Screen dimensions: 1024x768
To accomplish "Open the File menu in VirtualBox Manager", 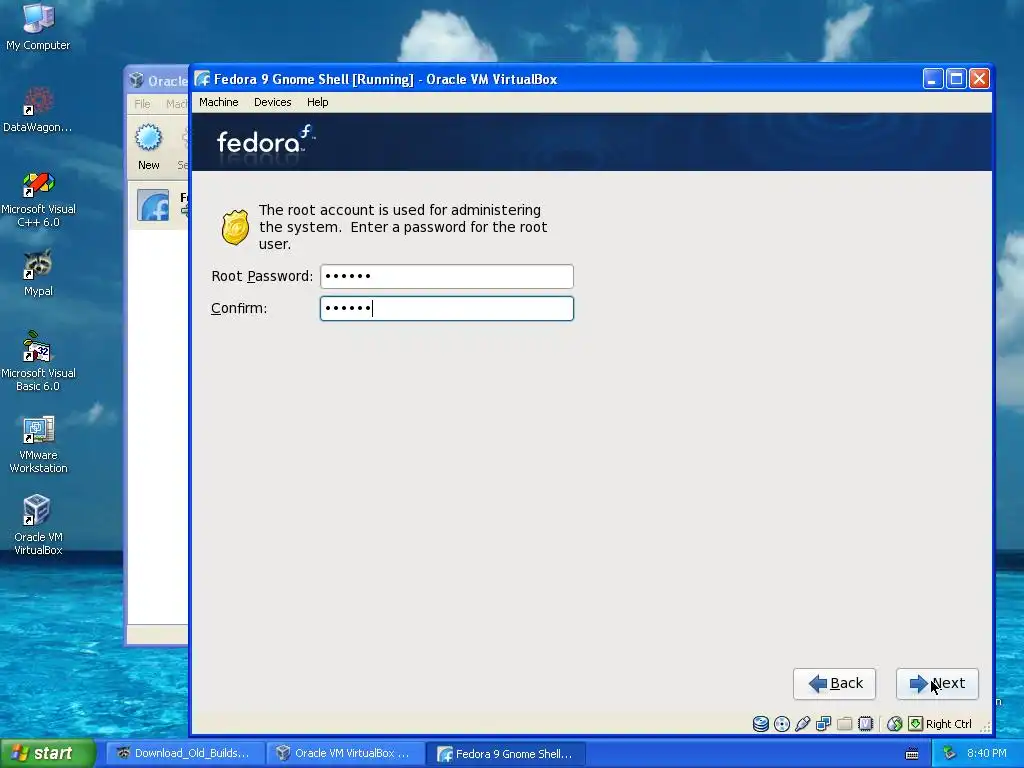I will (x=142, y=104).
